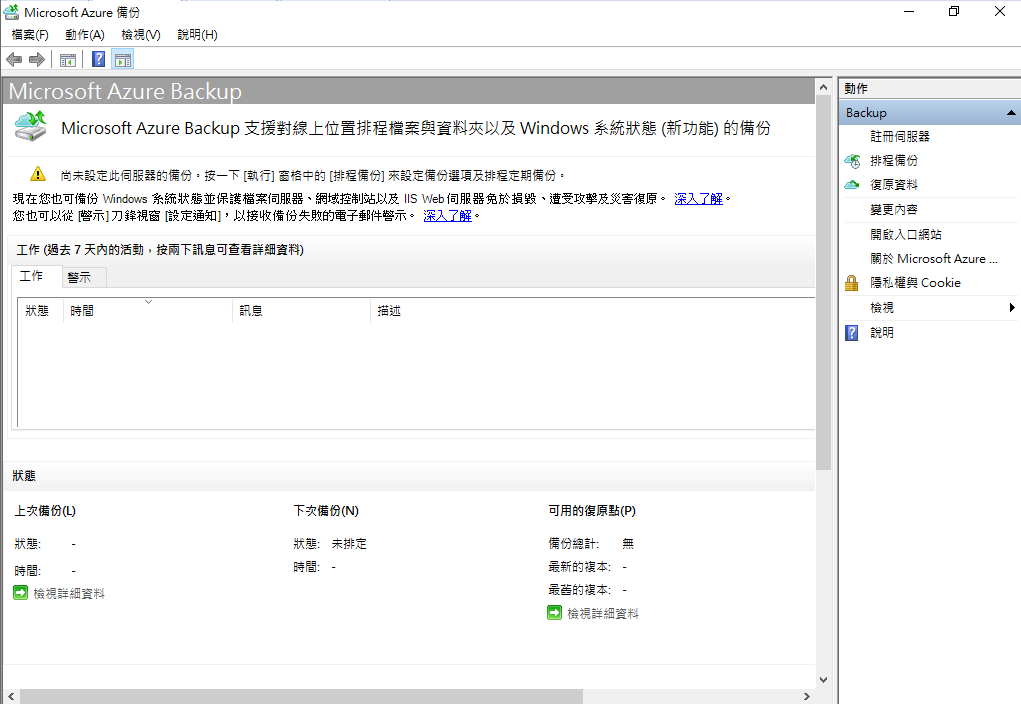Open the 檢視(V) menu
Image resolution: width=1021 pixels, height=704 pixels.
pos(141,35)
